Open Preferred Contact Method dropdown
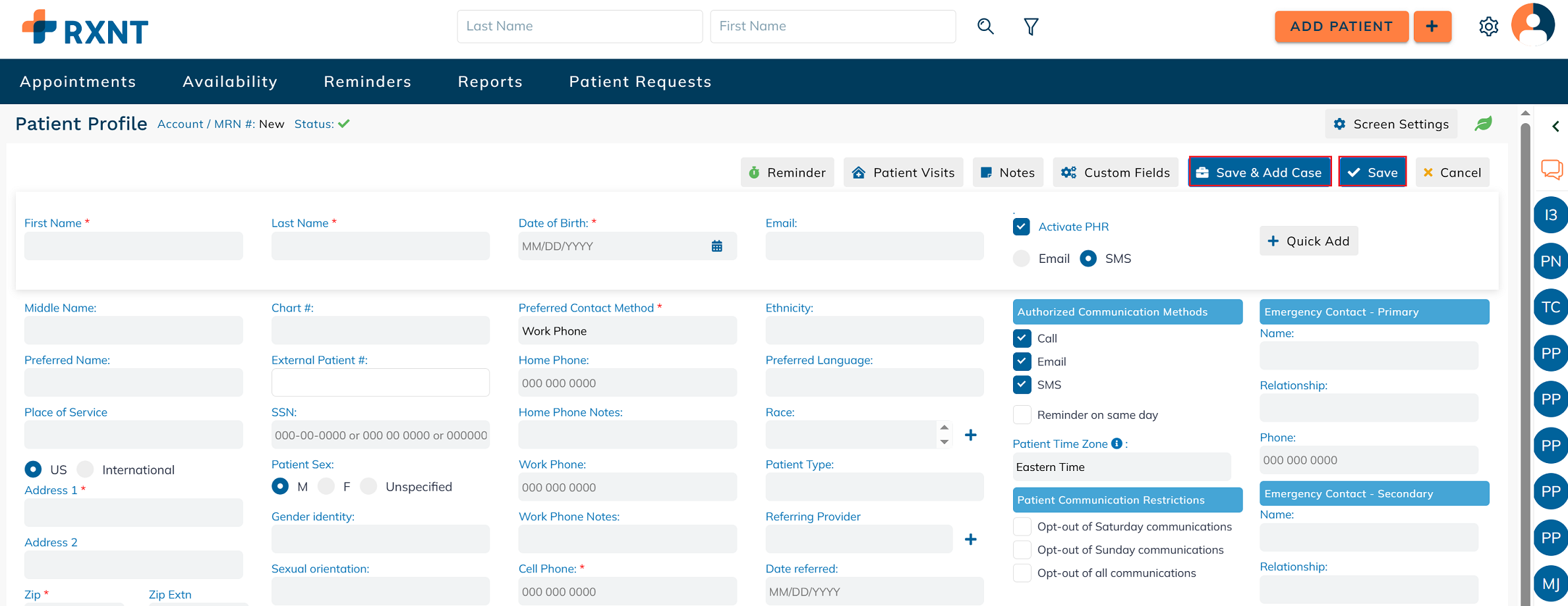The height and width of the screenshot is (606, 1568). tap(627, 331)
